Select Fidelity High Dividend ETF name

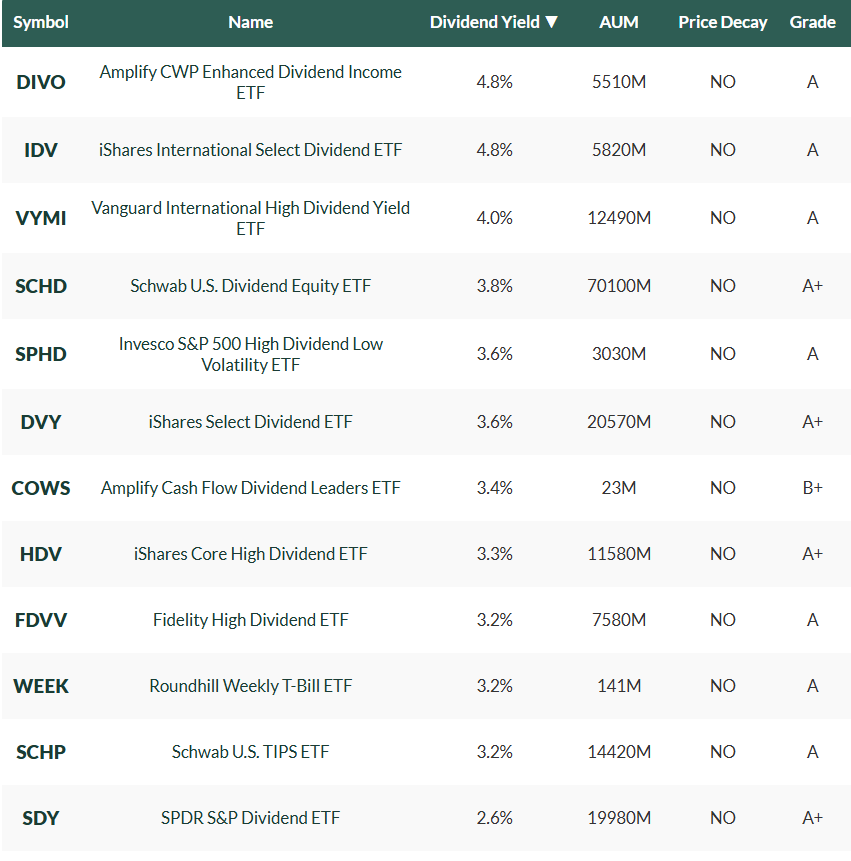[250, 620]
